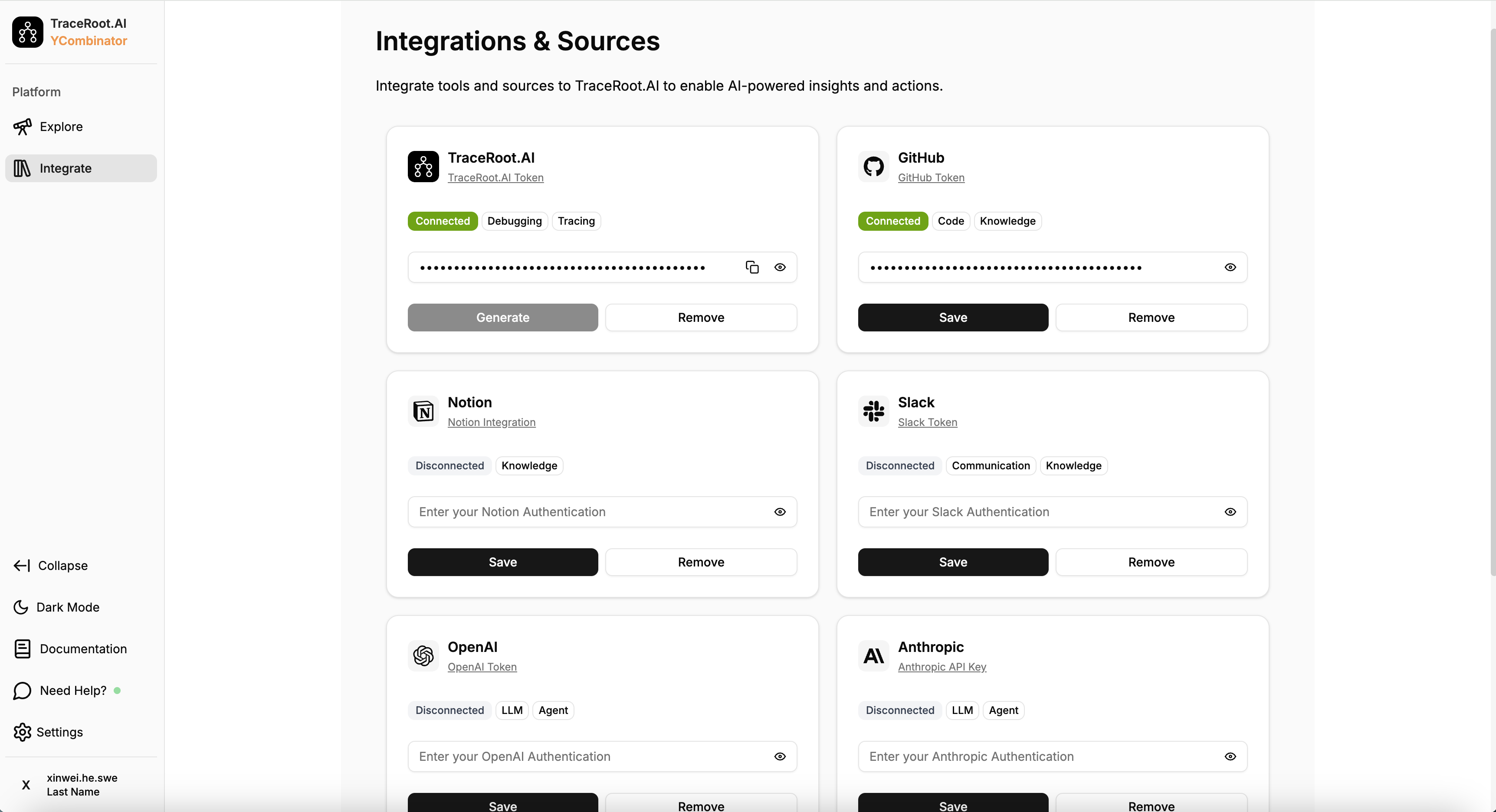Open the Explore page
This screenshot has width=1496, height=812.
[x=61, y=127]
